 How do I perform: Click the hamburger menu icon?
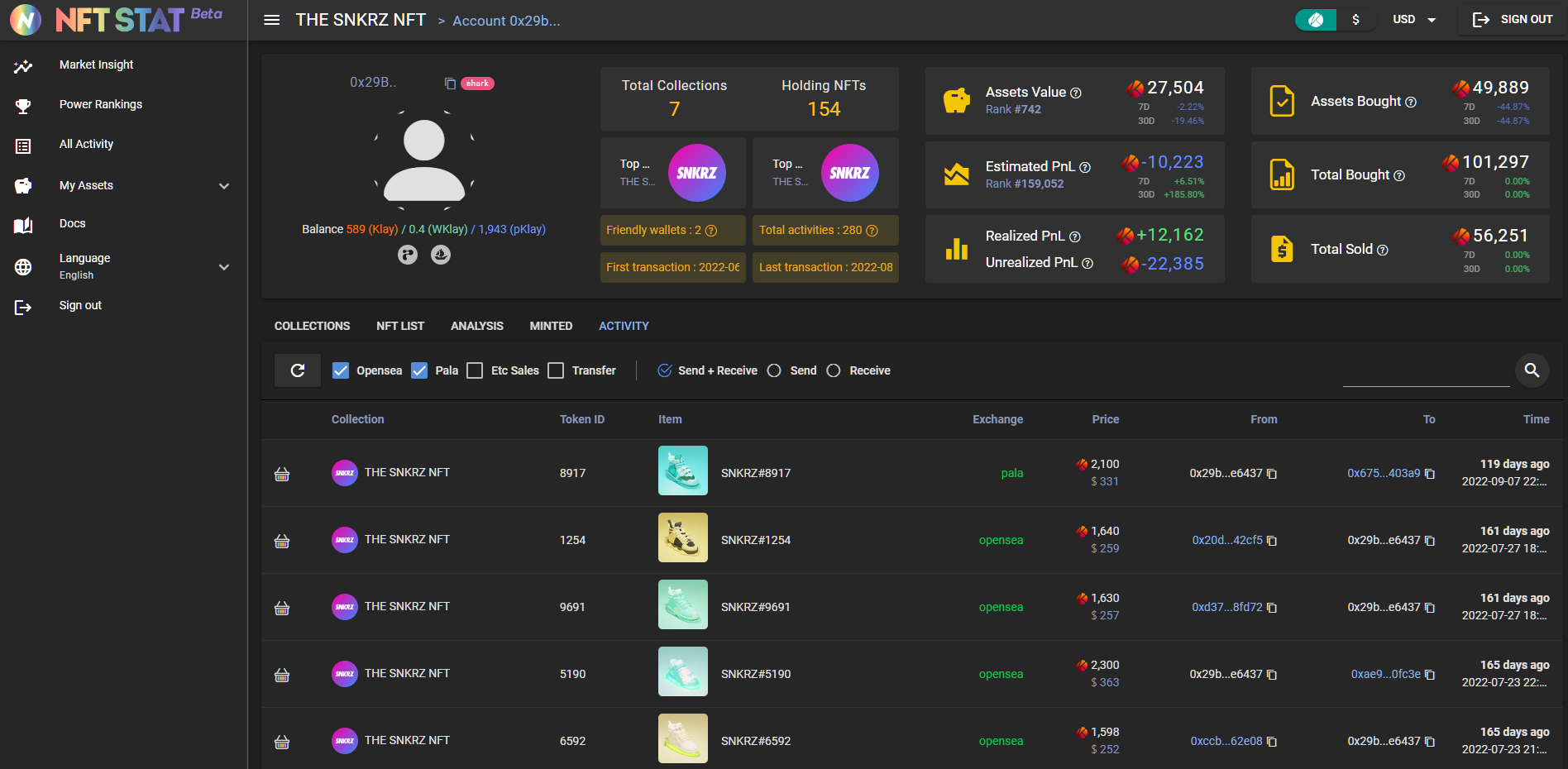pos(271,20)
